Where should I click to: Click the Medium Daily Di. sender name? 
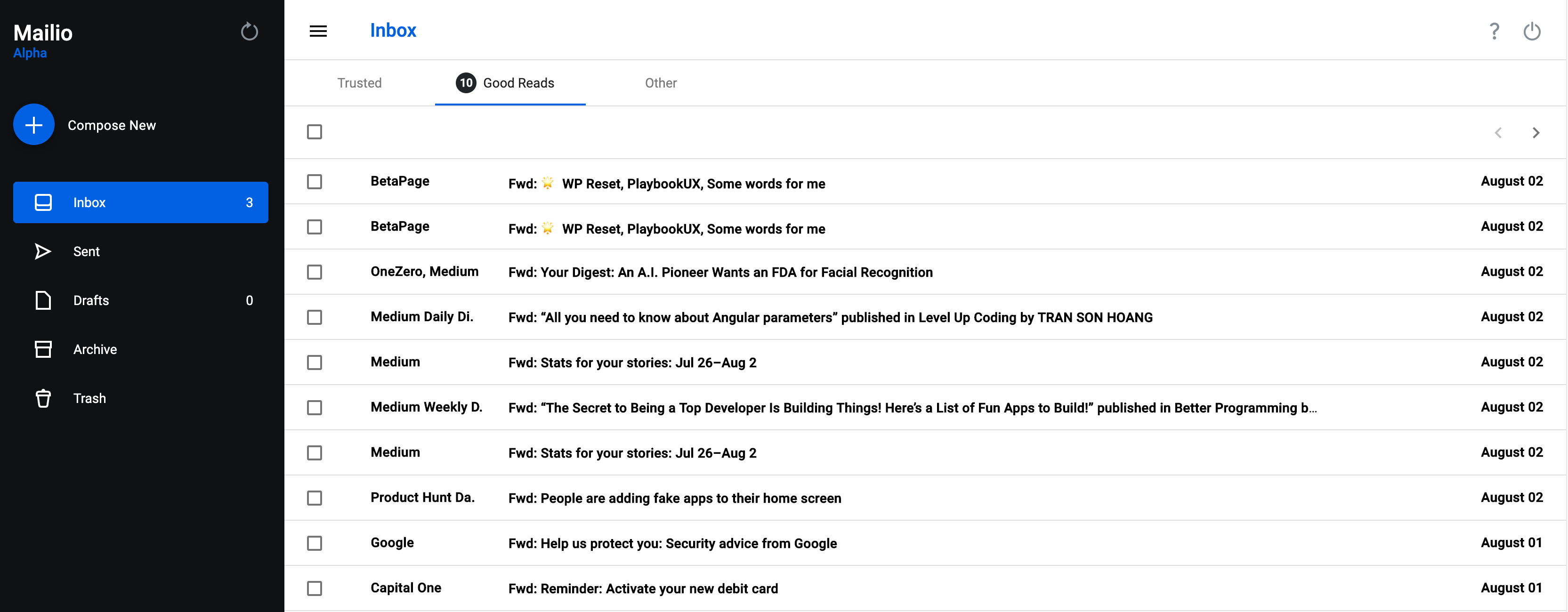pyautogui.click(x=422, y=316)
